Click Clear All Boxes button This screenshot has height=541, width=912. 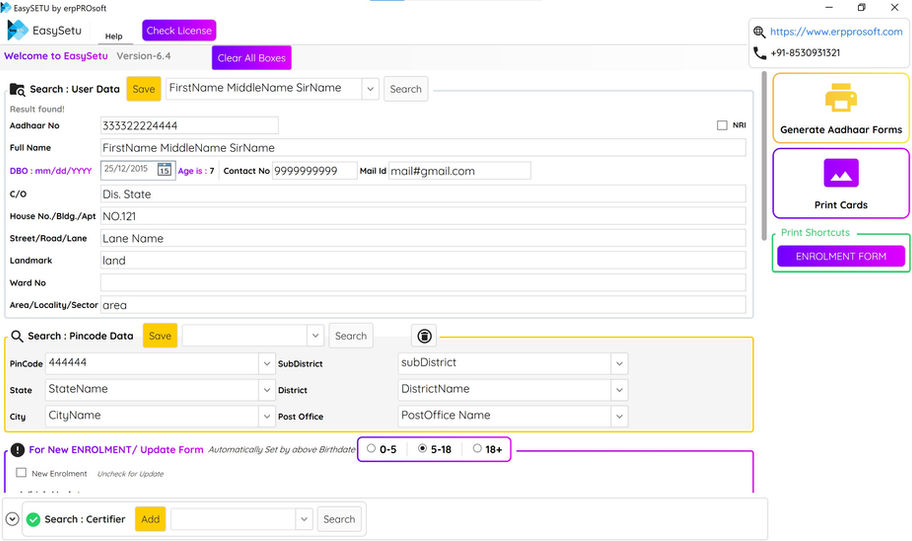click(x=251, y=58)
